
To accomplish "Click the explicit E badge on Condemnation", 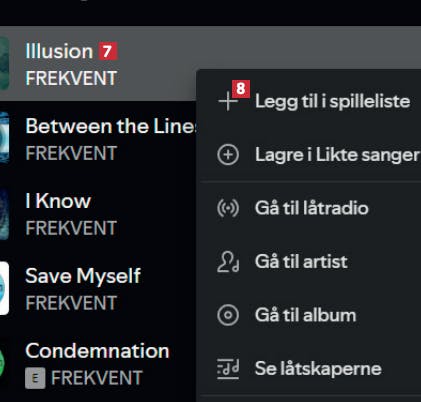I will (35, 378).
